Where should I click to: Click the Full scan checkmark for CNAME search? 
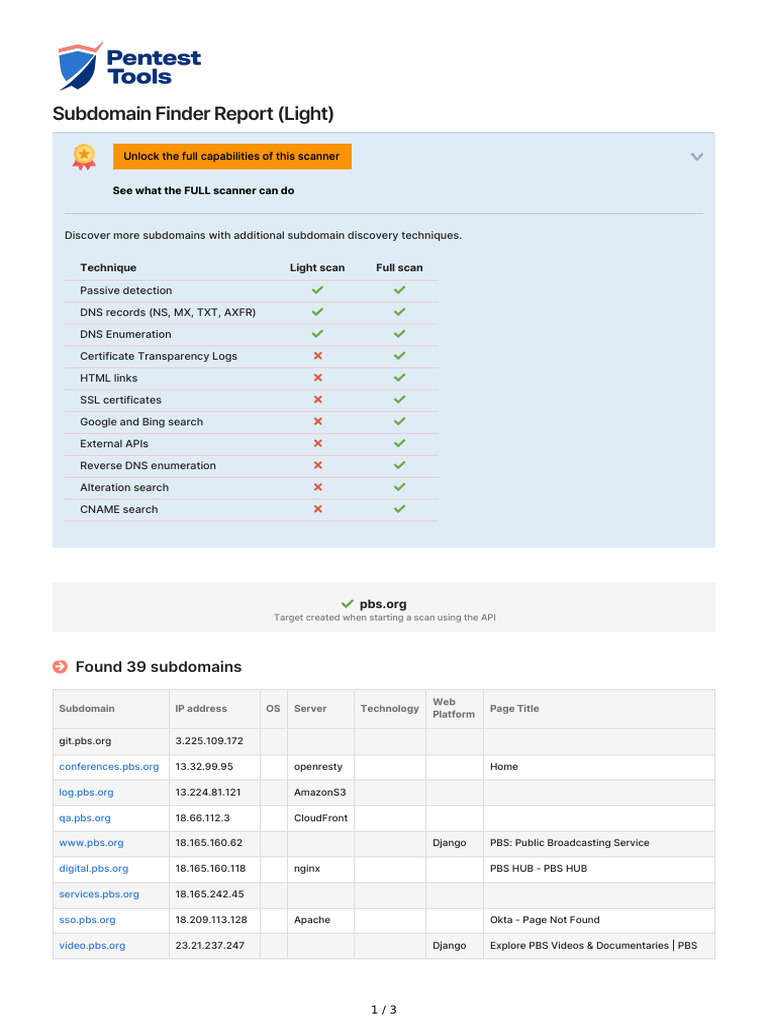coord(399,509)
